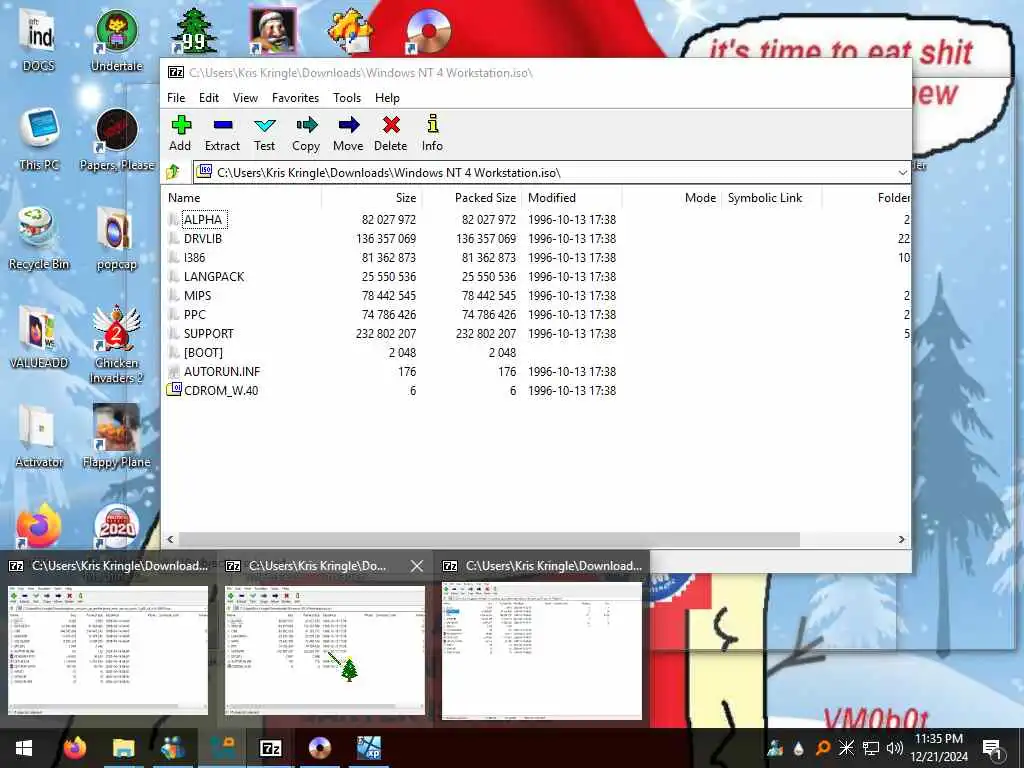Sort by the Symbolic Link column header
Image resolution: width=1024 pixels, height=768 pixels.
[771, 198]
